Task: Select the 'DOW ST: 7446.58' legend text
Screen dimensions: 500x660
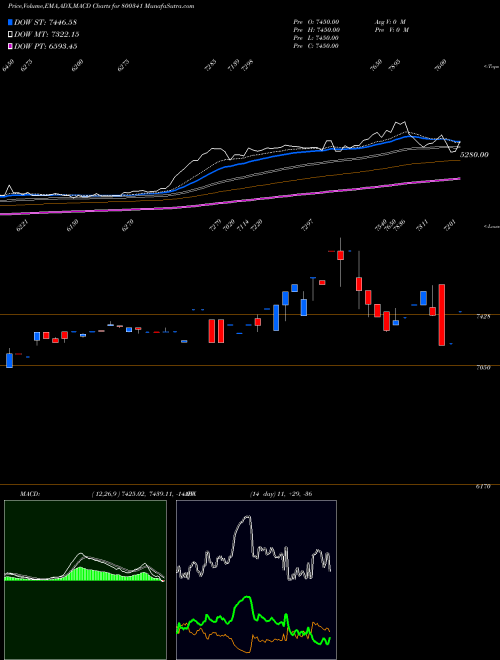Action: coord(45,22)
